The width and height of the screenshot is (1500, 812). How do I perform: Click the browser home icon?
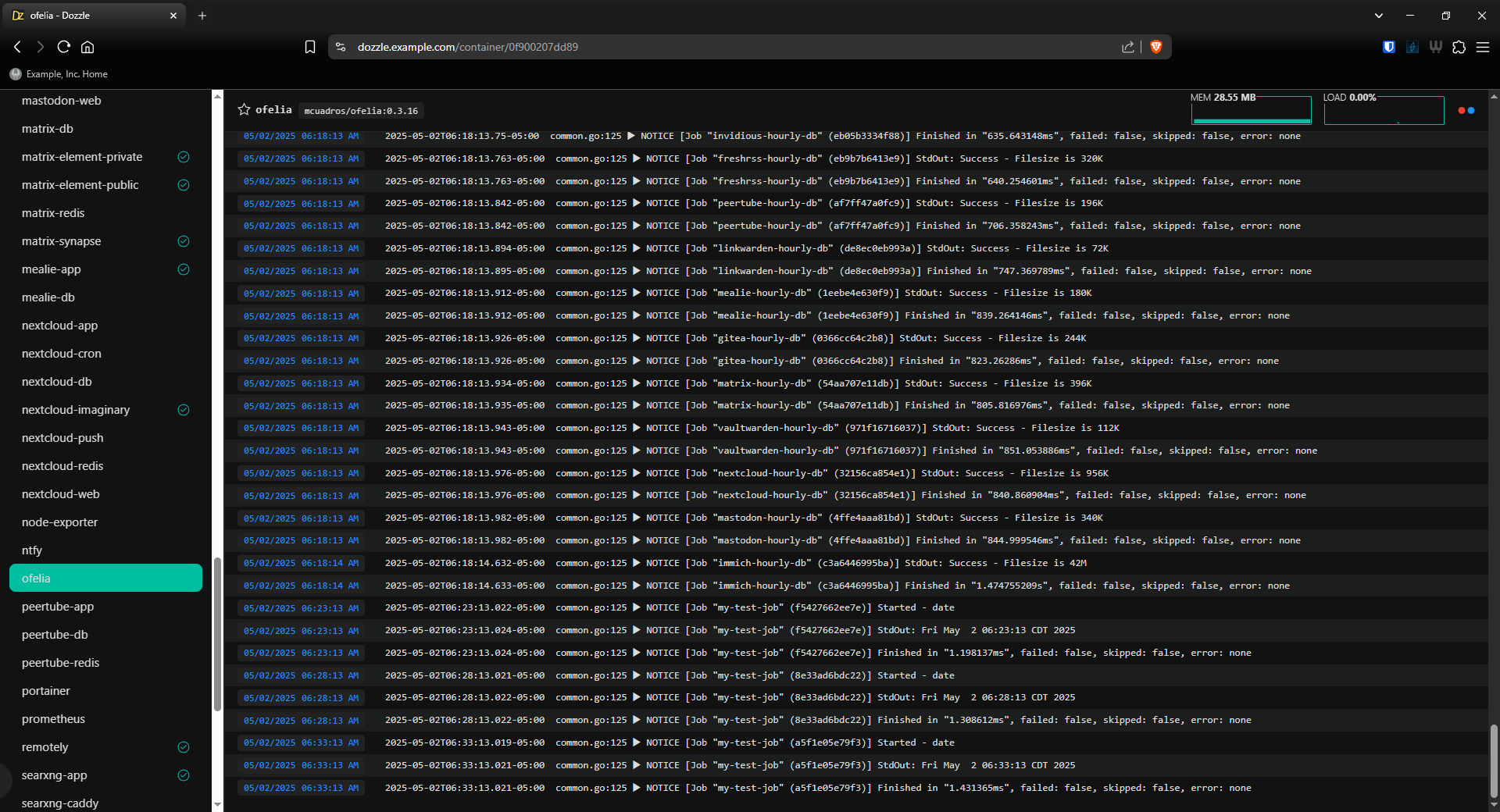tap(87, 47)
